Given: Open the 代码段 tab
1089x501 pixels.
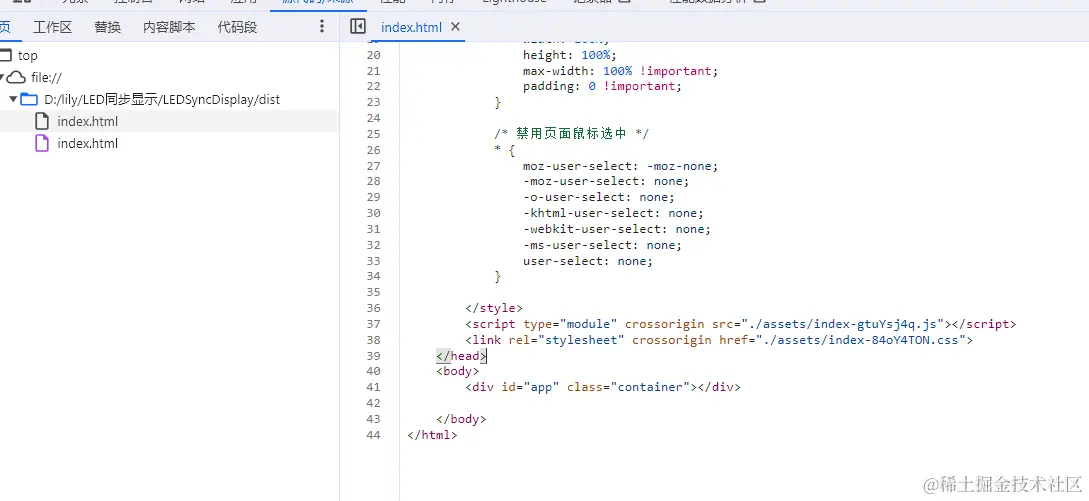Looking at the screenshot, I should click(237, 27).
